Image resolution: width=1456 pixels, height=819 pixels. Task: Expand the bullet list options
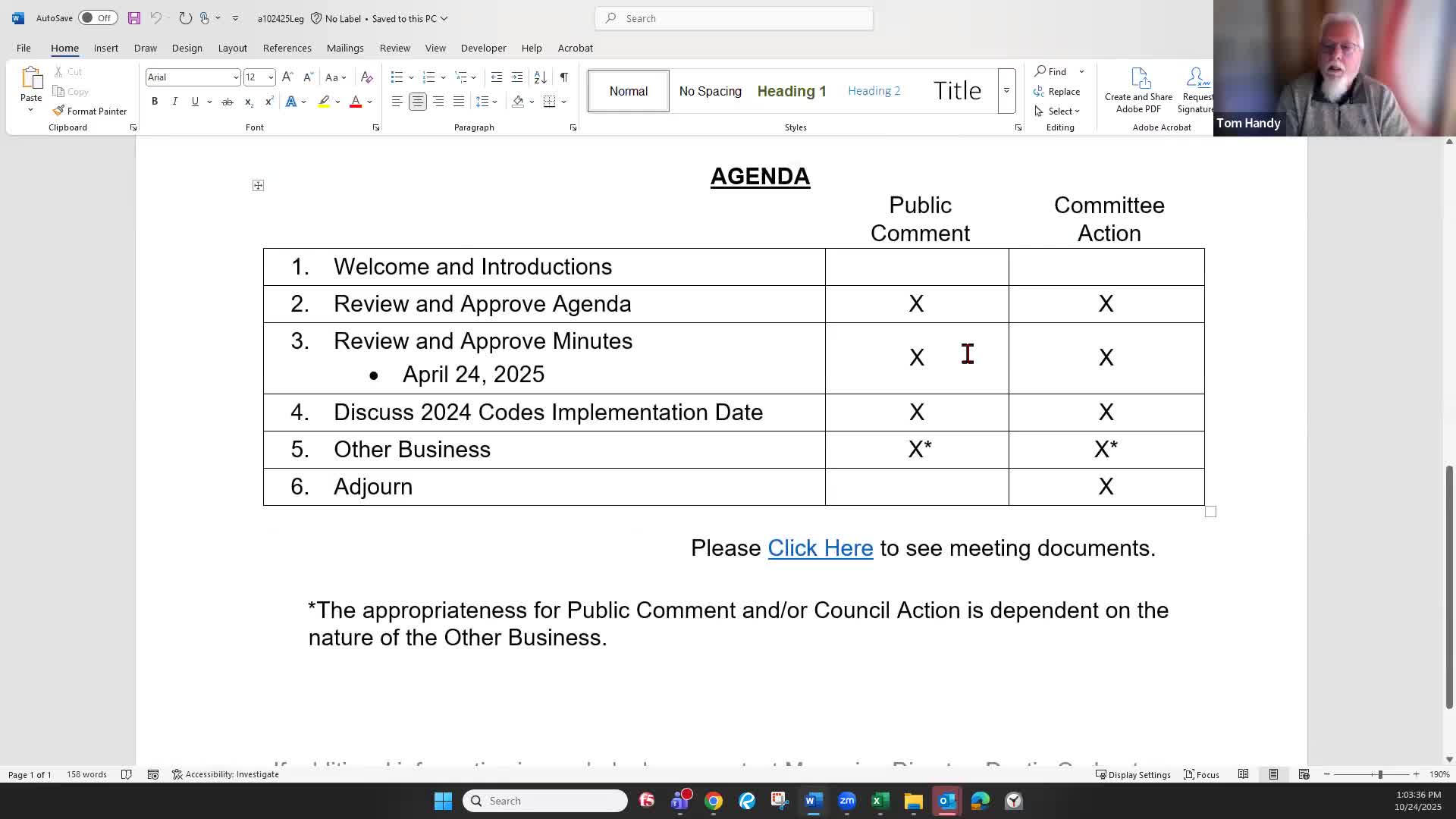pos(412,77)
